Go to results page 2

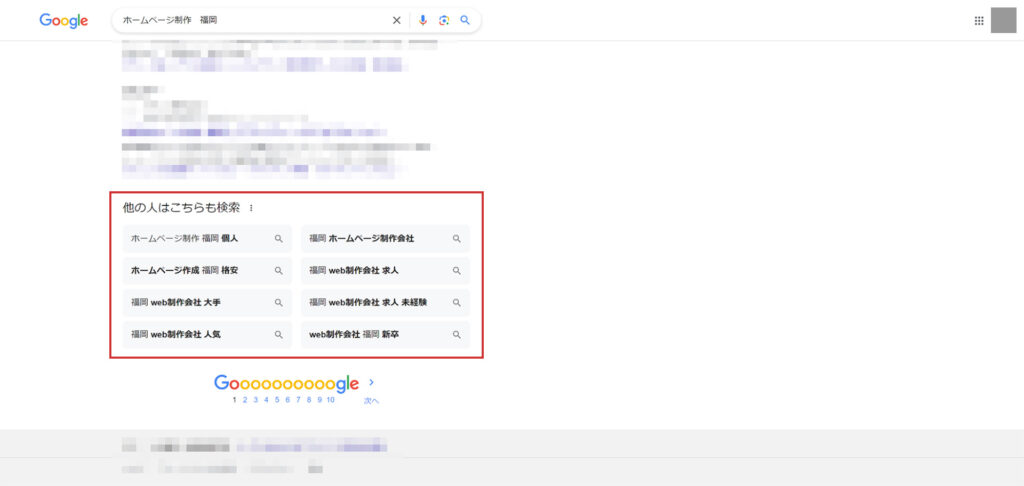pyautogui.click(x=245, y=400)
